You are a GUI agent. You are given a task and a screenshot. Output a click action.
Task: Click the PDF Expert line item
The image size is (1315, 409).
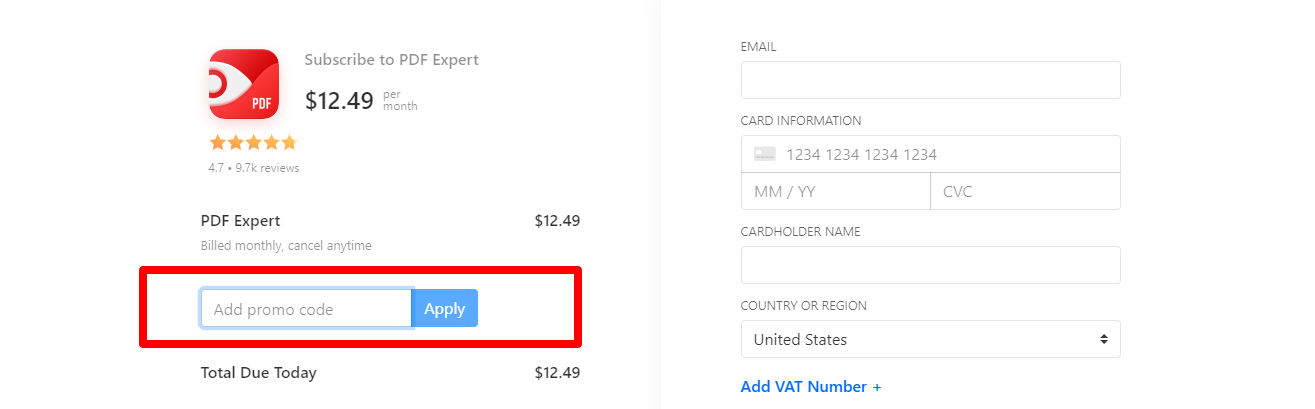(241, 221)
